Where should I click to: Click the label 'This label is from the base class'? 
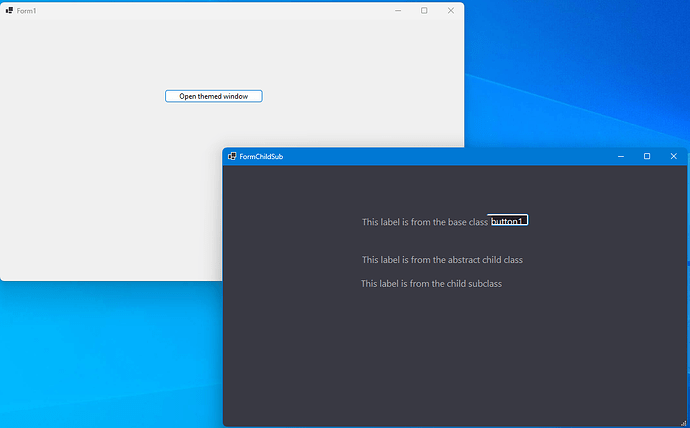point(425,222)
